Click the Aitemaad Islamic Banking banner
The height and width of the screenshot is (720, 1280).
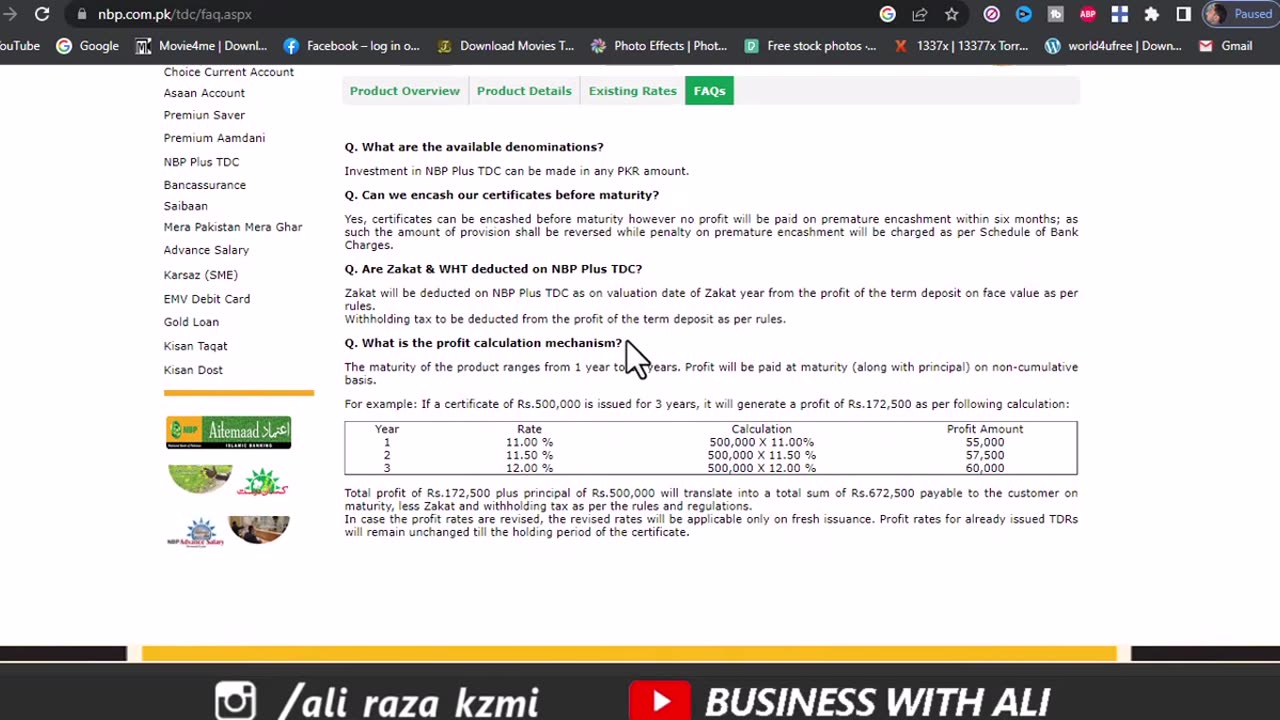pos(229,432)
